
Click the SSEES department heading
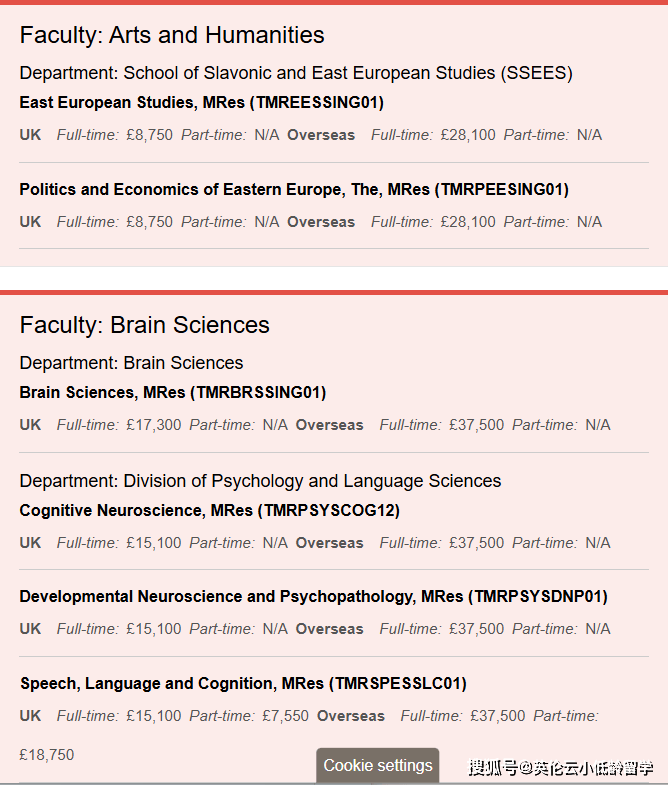click(x=296, y=73)
